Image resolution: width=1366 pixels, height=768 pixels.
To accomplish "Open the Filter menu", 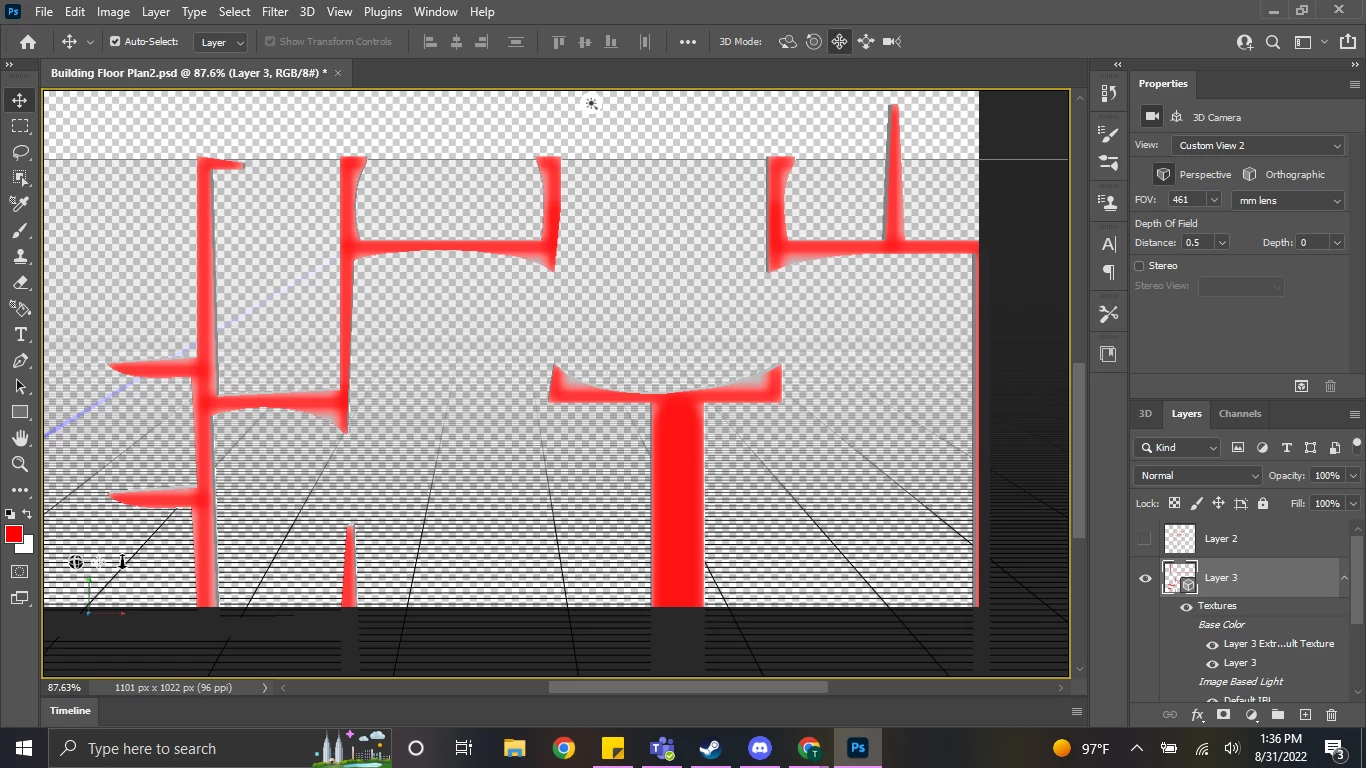I will pyautogui.click(x=275, y=12).
